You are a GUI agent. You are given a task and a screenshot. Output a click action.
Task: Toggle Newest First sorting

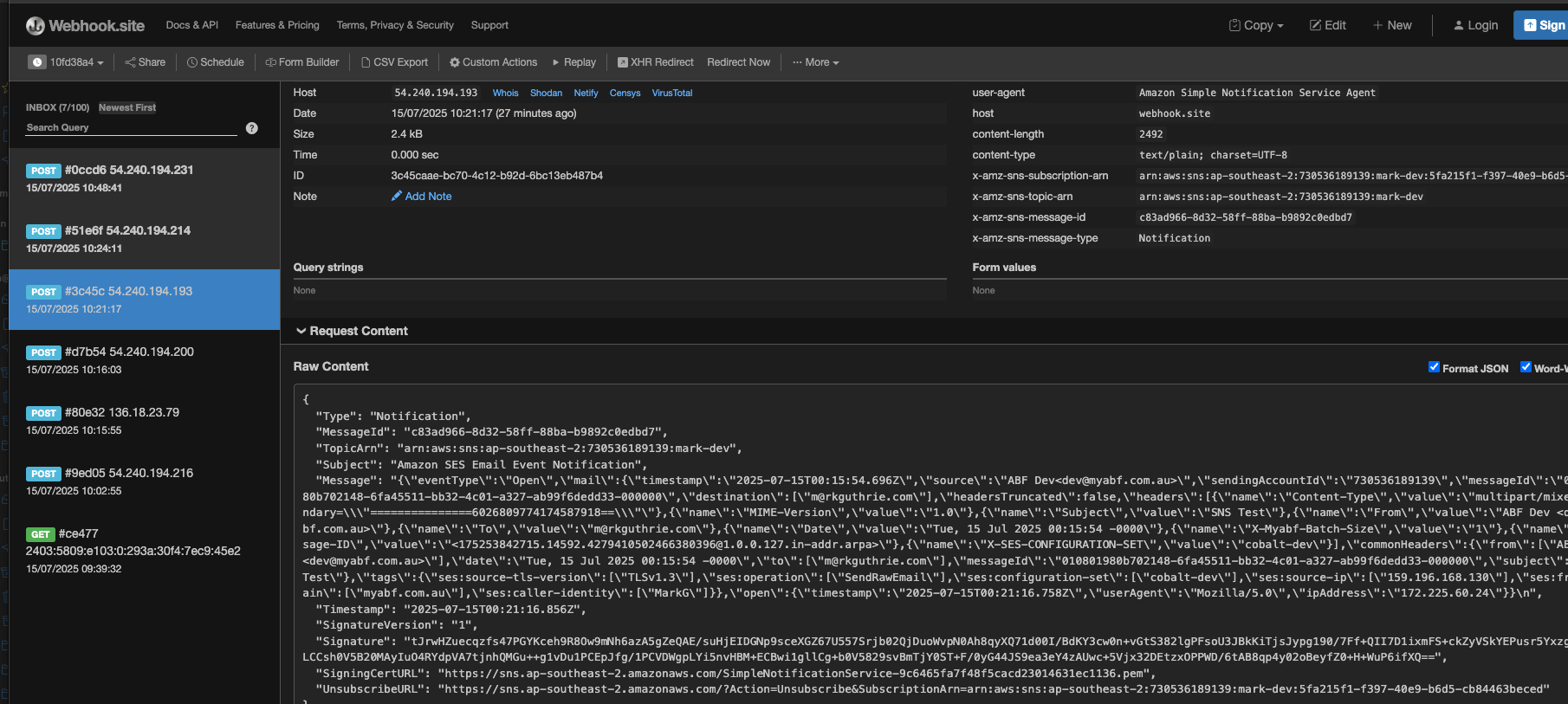(x=127, y=107)
